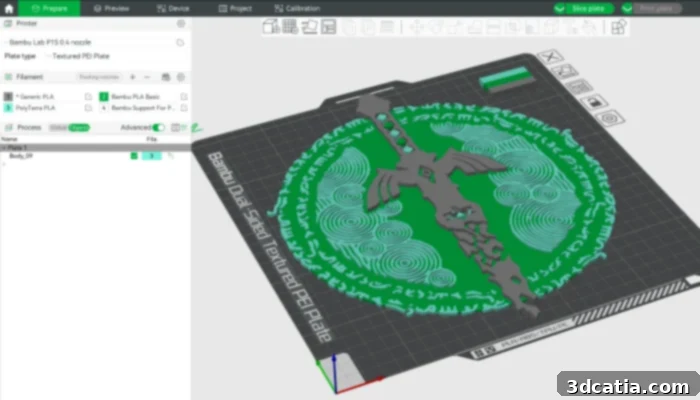This screenshot has width=700, height=400.
Task: Select the Move tool
Action: click(417, 27)
